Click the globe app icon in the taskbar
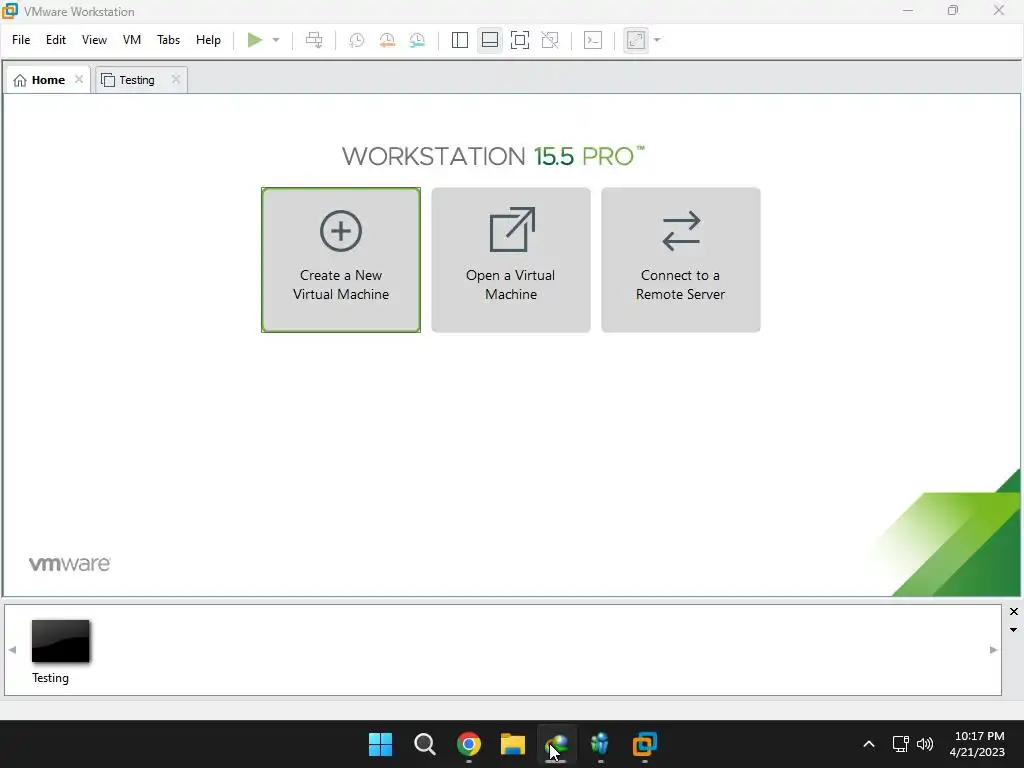This screenshot has width=1024, height=768. 556,744
